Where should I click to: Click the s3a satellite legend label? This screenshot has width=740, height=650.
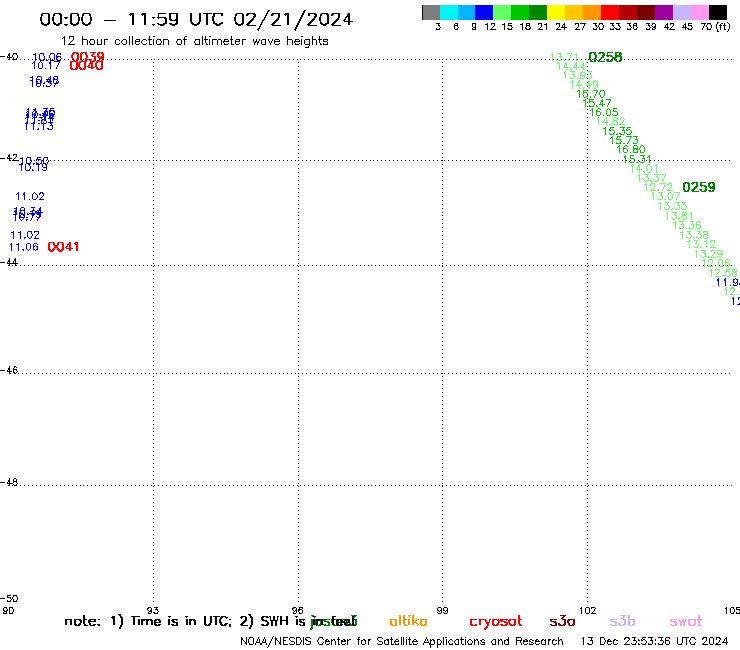click(x=562, y=622)
